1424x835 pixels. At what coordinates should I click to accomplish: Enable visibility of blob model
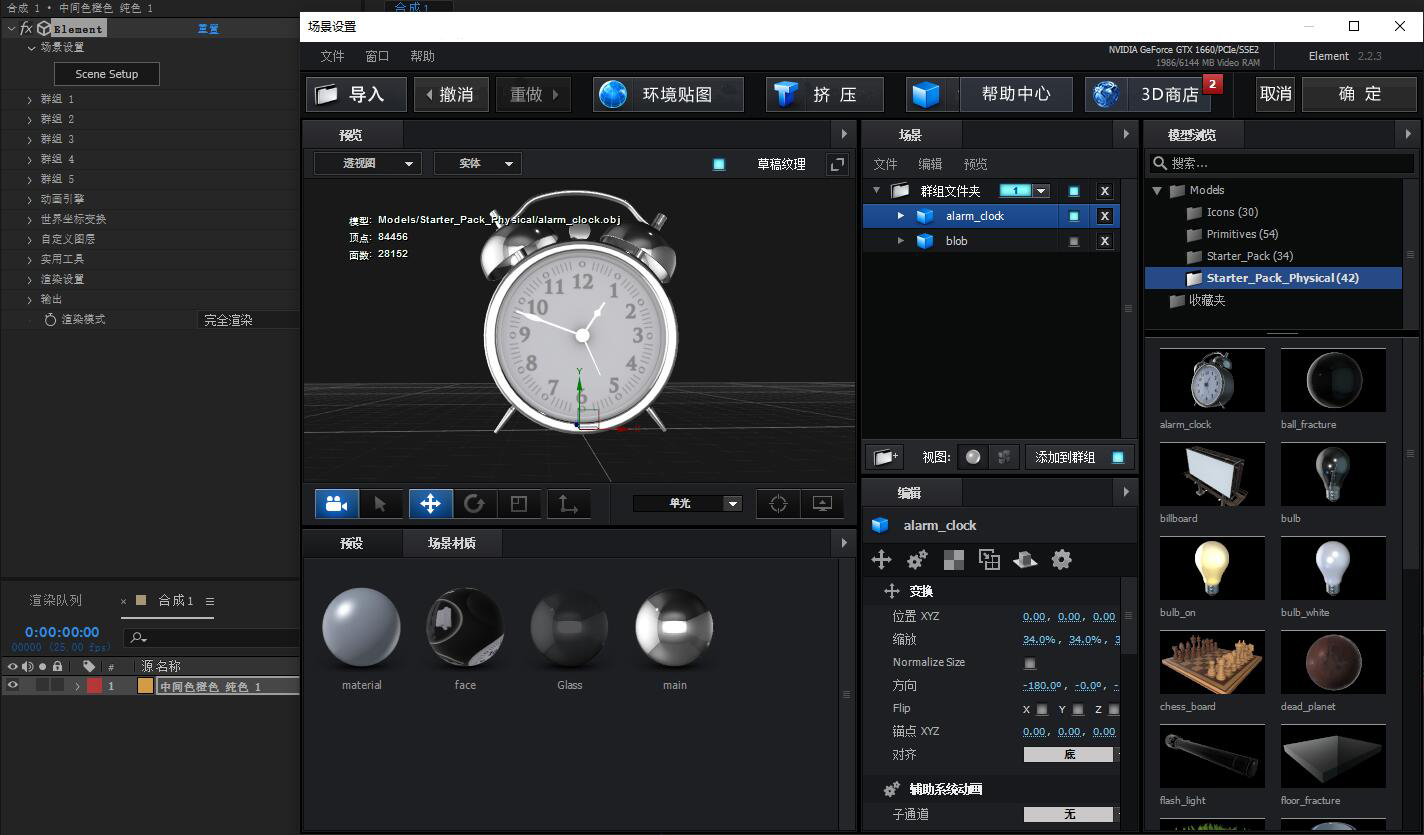click(x=1074, y=241)
